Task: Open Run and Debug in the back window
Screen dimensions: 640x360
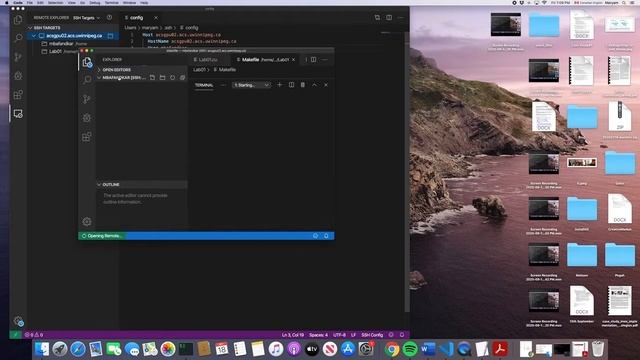Action: 18,76
